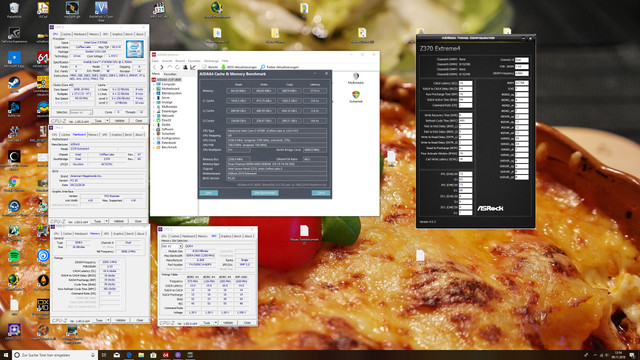Image resolution: width=640 pixels, height=360 pixels.
Task: Click the back arrow in AIDA64 toolbar
Action: point(155,67)
